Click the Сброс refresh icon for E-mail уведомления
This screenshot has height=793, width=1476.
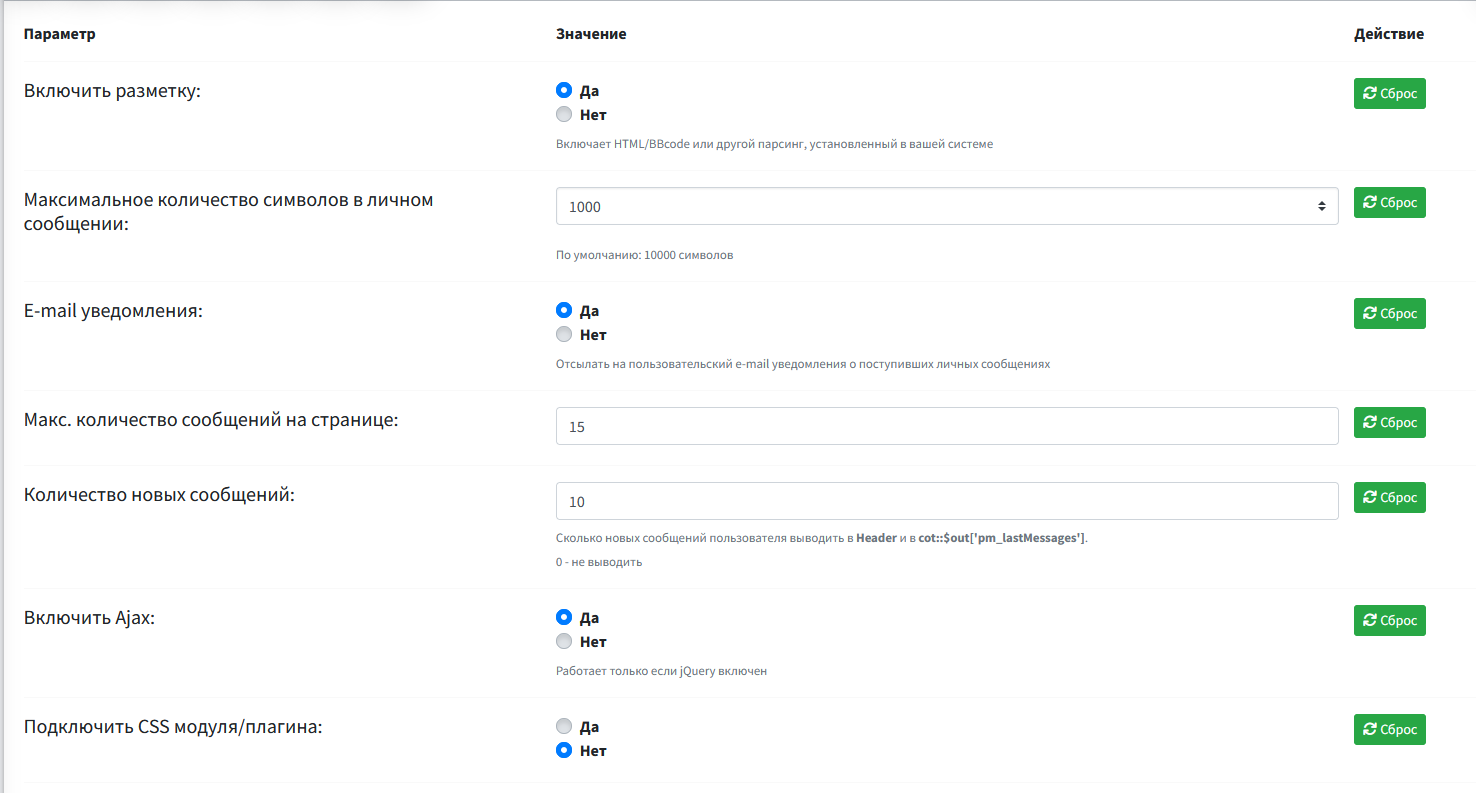point(1370,313)
